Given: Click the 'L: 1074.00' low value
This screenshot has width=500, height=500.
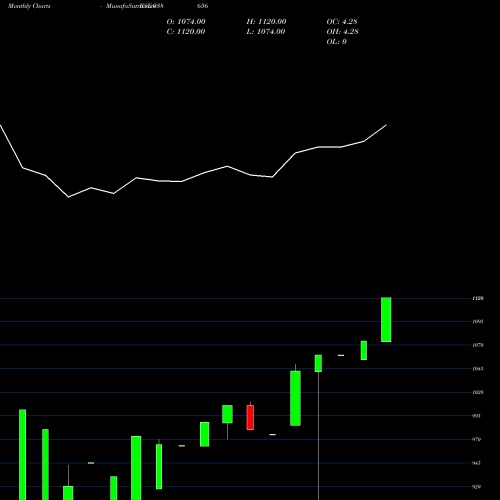Looking at the screenshot, I should [x=266, y=32].
